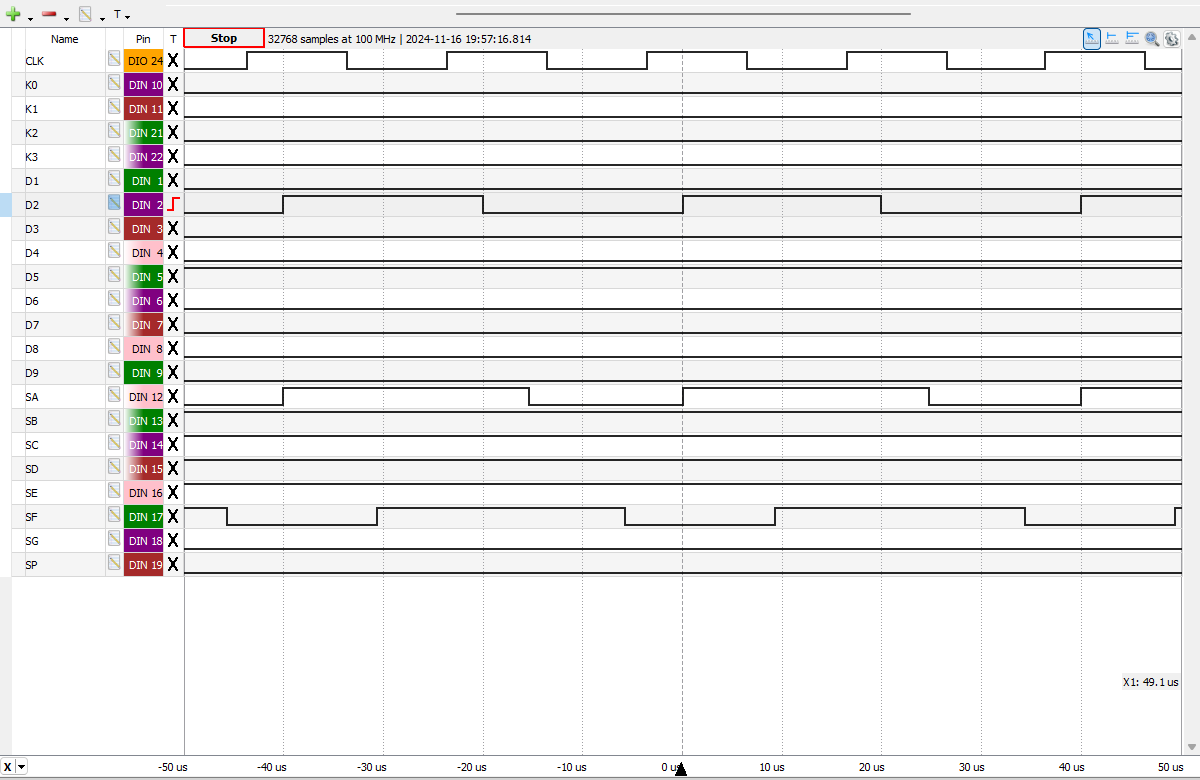Click the green plus add-signal icon
Viewport: 1200px width, 780px height.
tap(13, 15)
